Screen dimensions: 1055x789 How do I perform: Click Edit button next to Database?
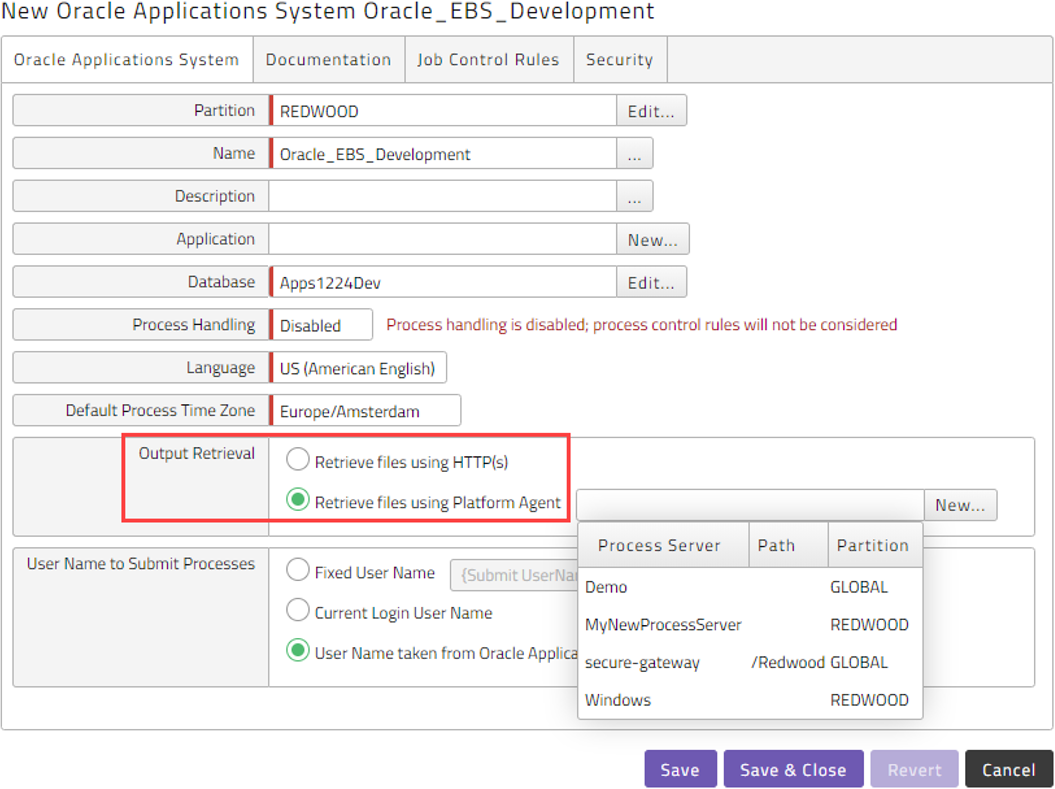(651, 283)
